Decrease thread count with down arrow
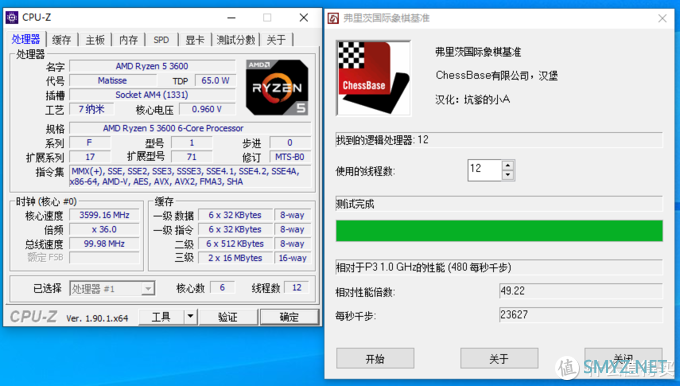Screen dimensions: 680x386 point(508,175)
